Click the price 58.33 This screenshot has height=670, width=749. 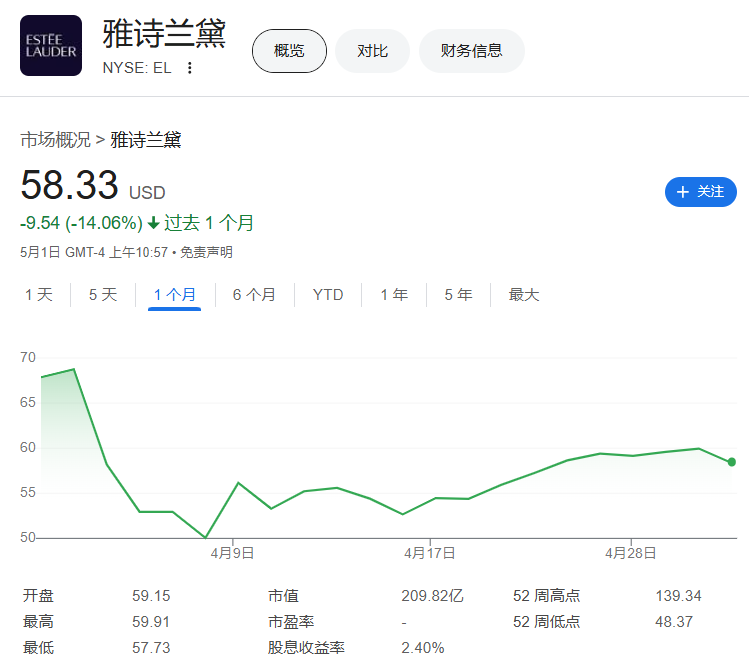[x=69, y=185]
